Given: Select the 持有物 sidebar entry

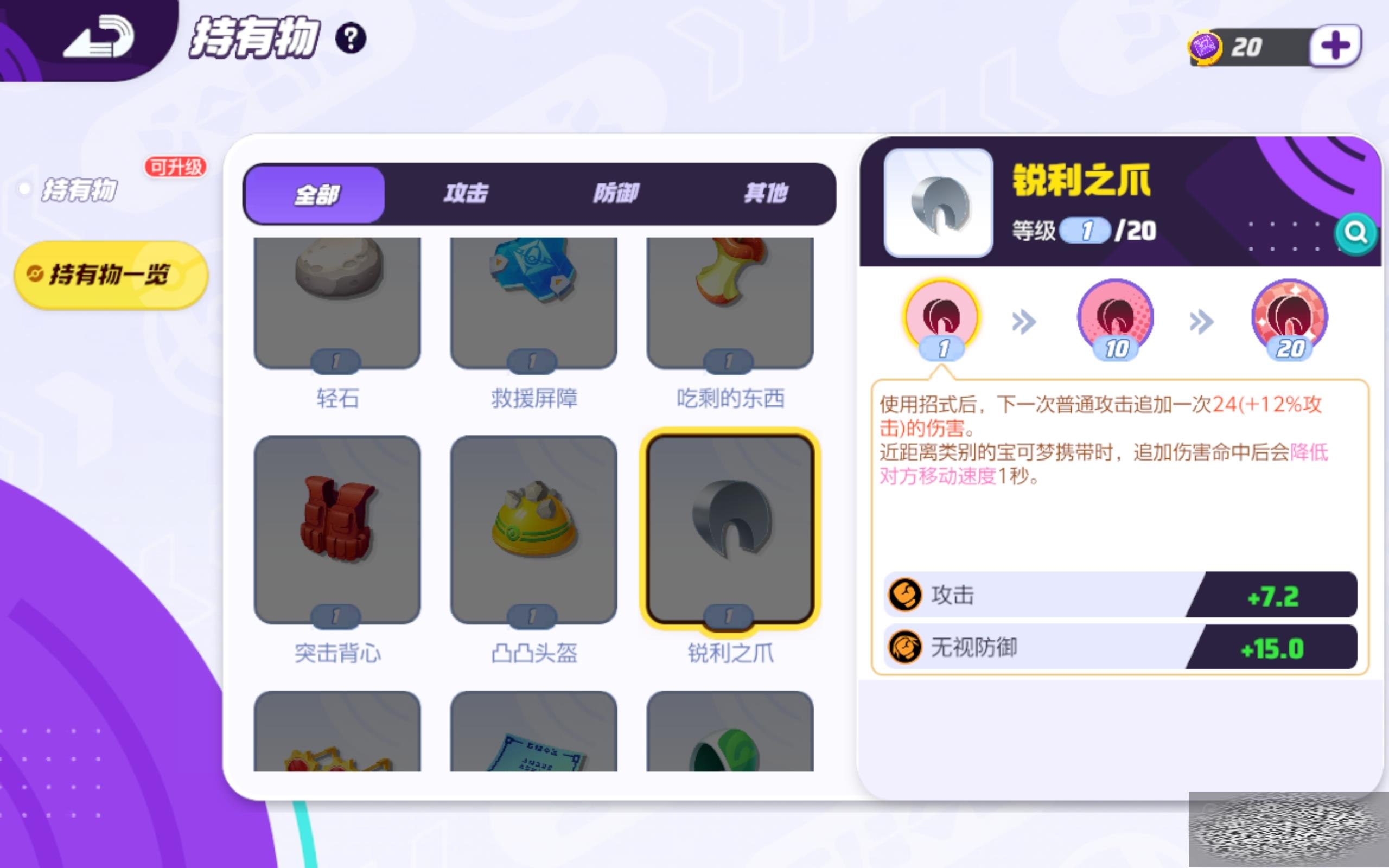Looking at the screenshot, I should tap(79, 189).
